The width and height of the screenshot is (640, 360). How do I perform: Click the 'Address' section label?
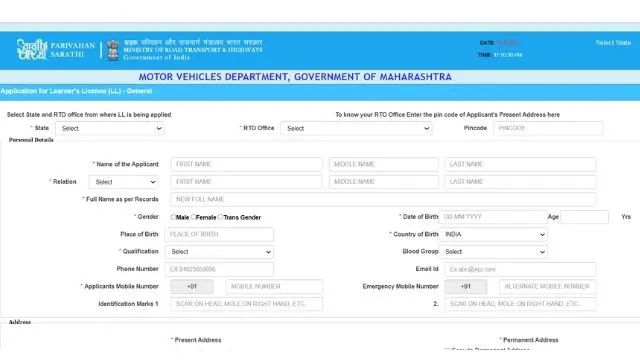point(20,322)
